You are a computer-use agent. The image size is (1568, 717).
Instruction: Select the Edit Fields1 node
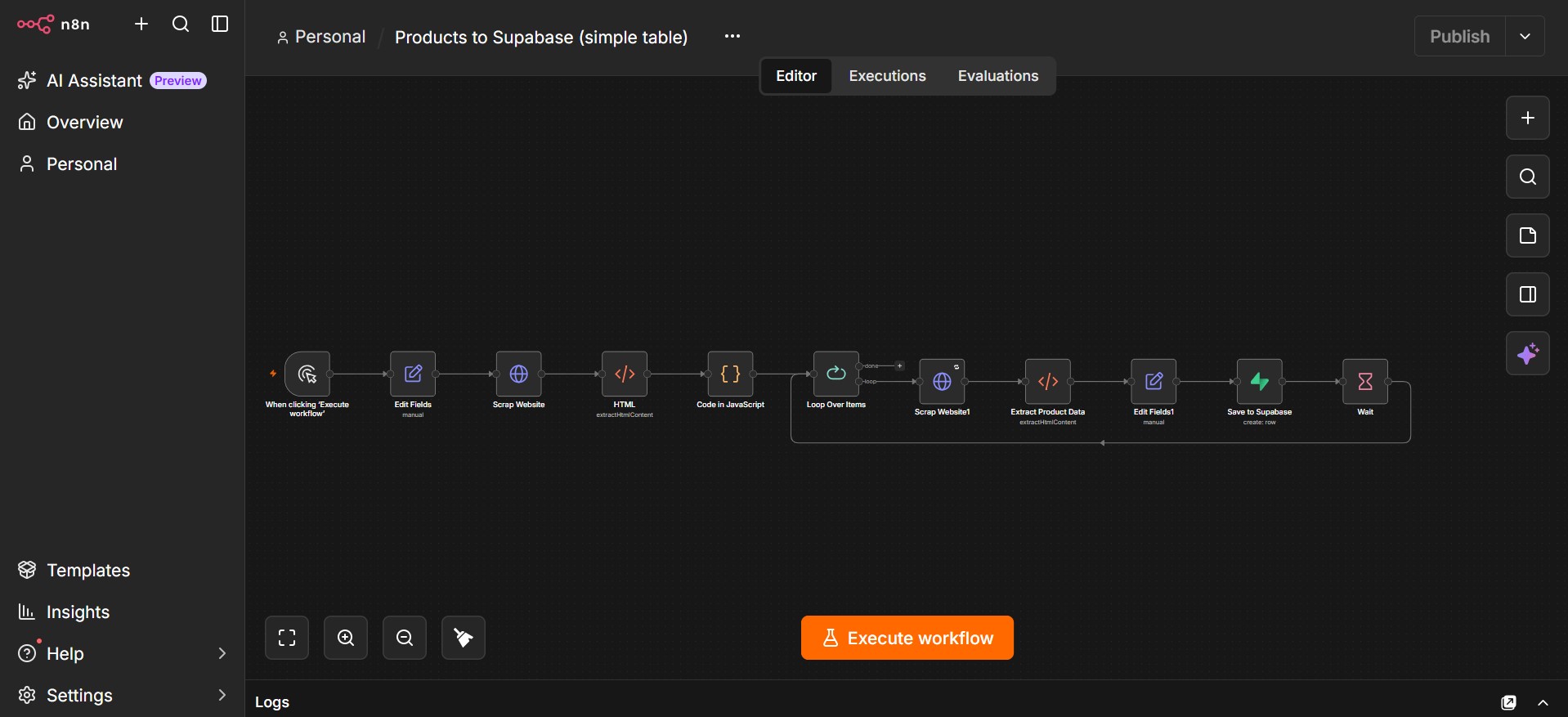coord(1154,381)
